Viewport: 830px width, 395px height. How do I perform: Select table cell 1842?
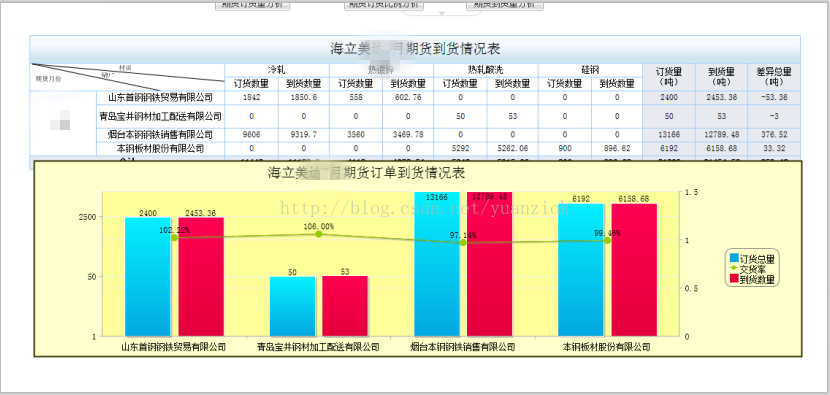click(x=251, y=97)
